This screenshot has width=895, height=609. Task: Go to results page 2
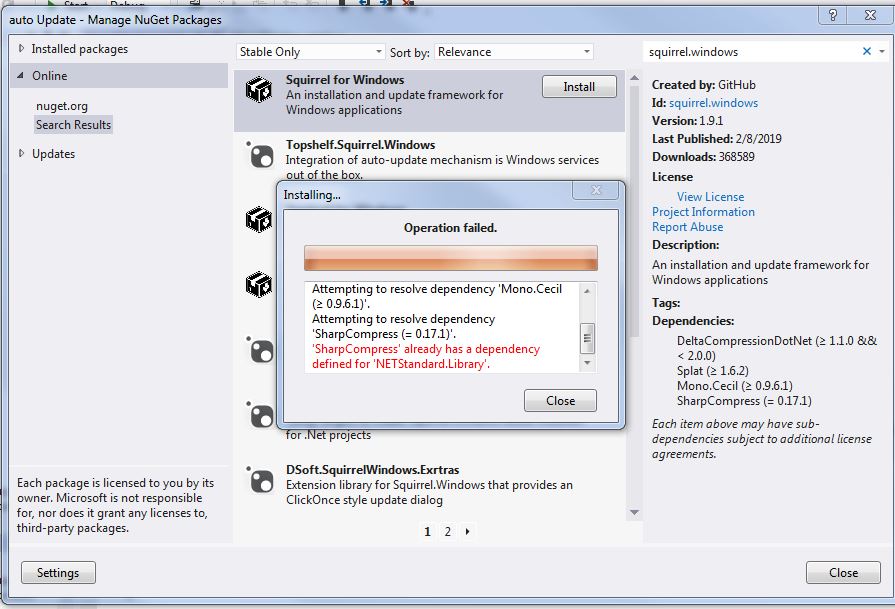[448, 531]
